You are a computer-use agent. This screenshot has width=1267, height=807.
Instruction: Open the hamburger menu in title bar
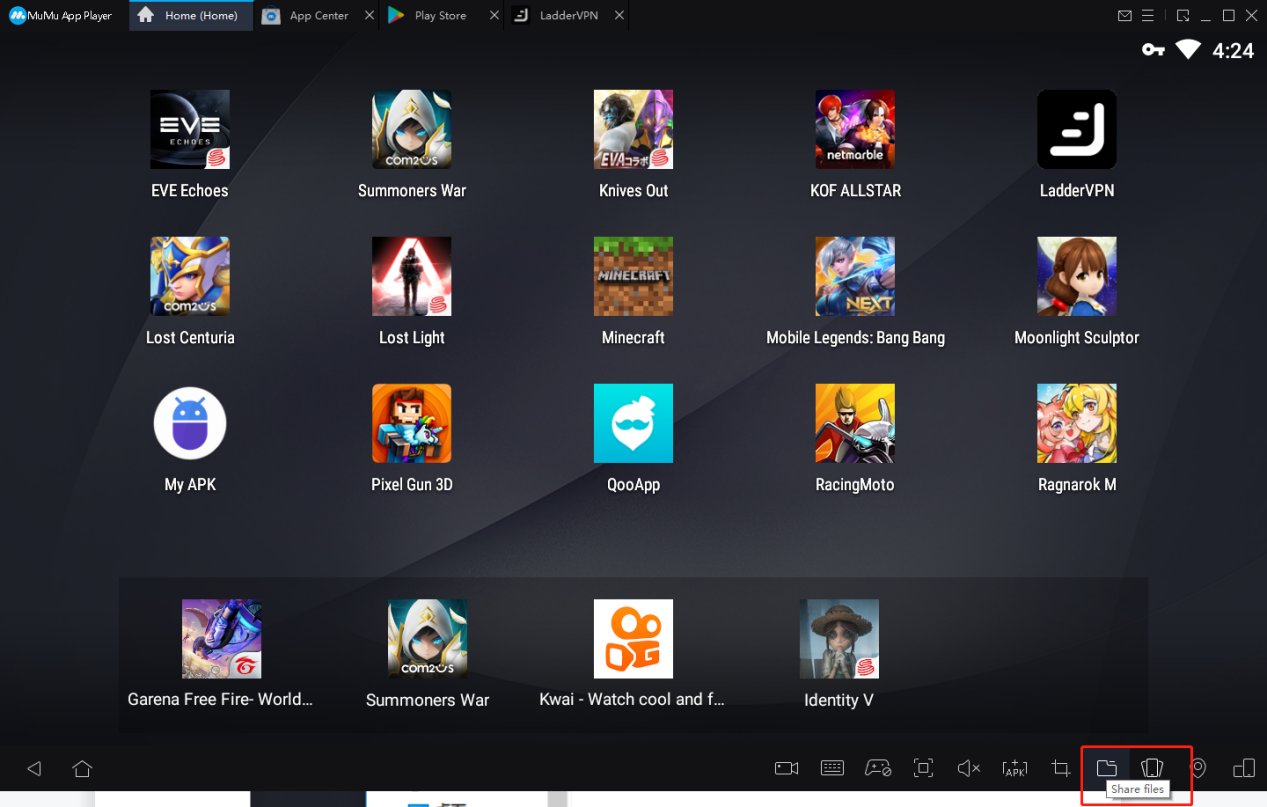(1148, 16)
